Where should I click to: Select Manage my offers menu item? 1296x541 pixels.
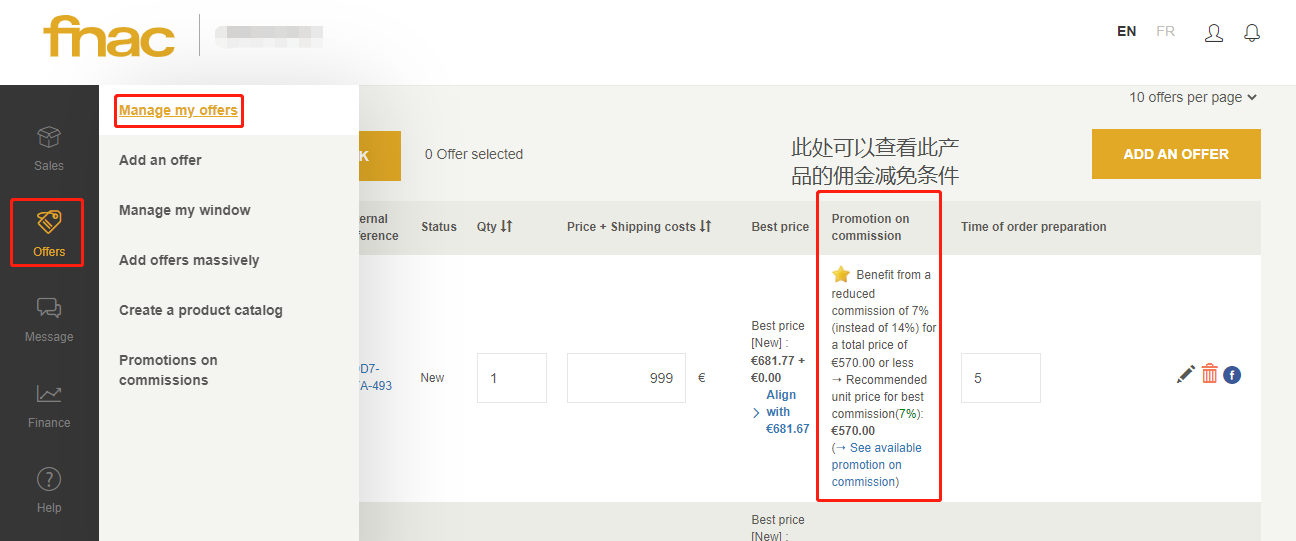(x=178, y=110)
